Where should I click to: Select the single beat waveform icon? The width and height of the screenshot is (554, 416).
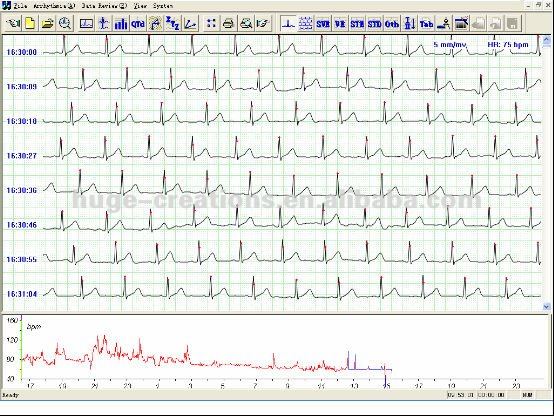[288, 23]
